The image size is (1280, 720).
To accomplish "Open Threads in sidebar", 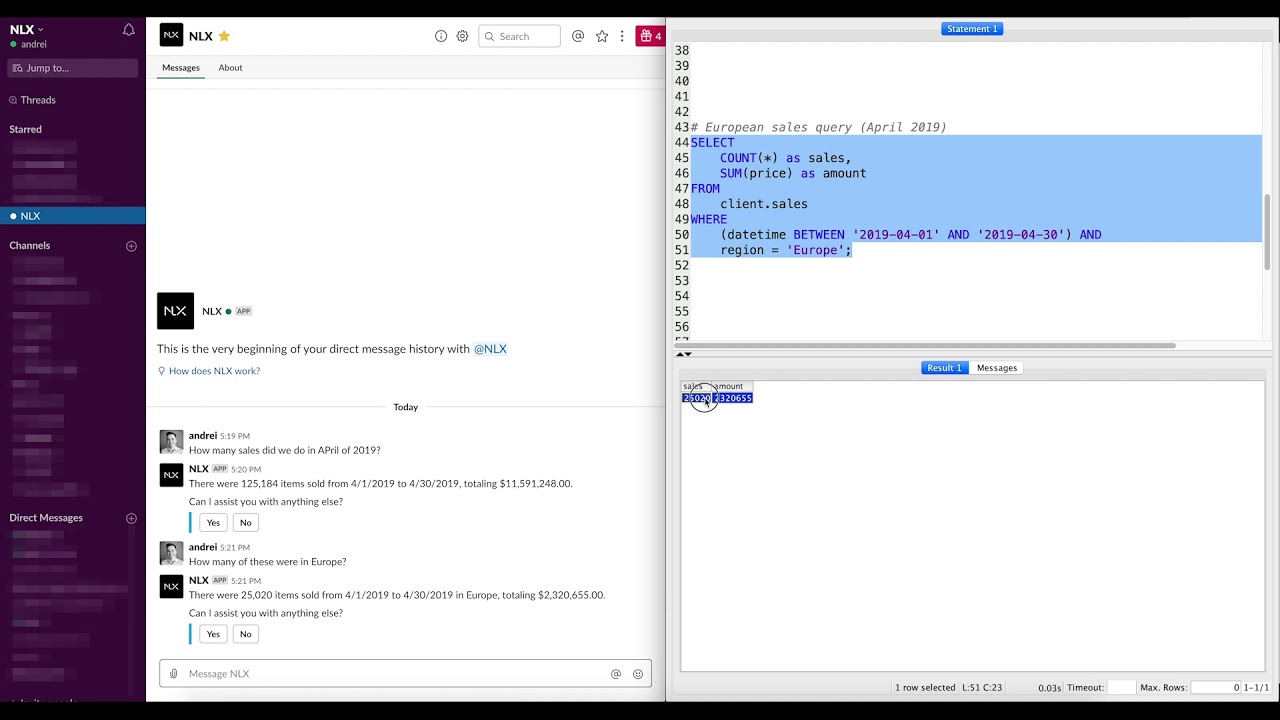I will coord(38,100).
